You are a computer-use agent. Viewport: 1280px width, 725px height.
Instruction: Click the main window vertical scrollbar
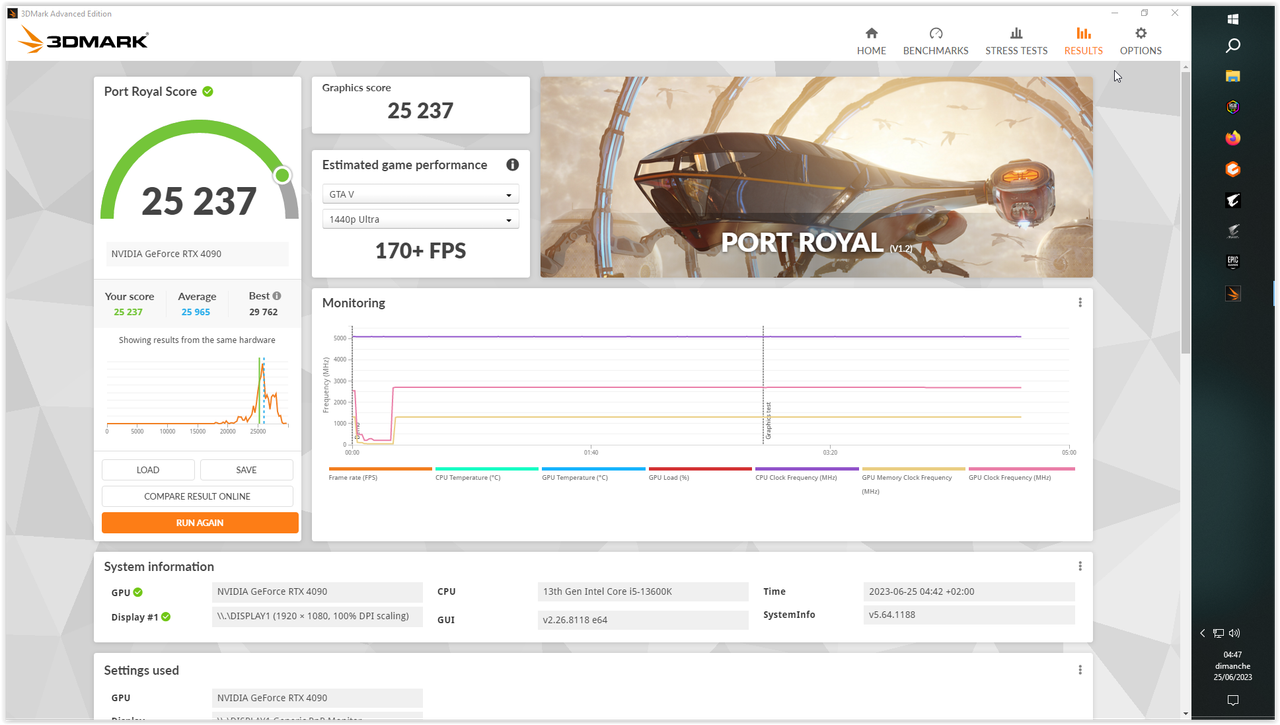(x=1186, y=210)
